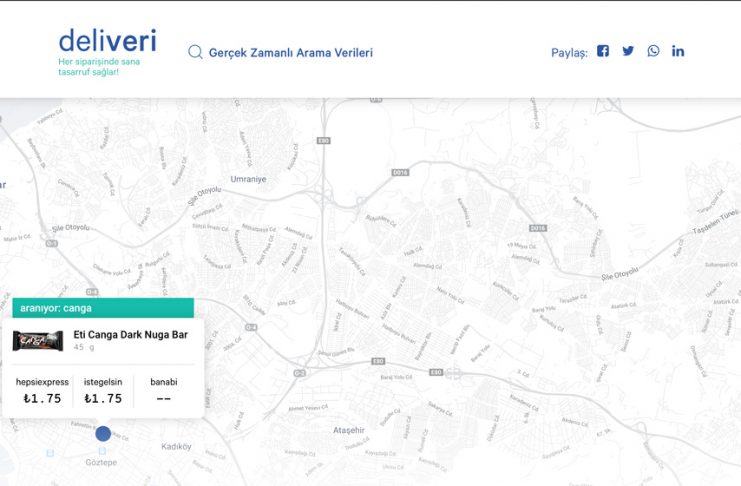Share via WhatsApp icon
This screenshot has height=486, width=741.
click(653, 51)
